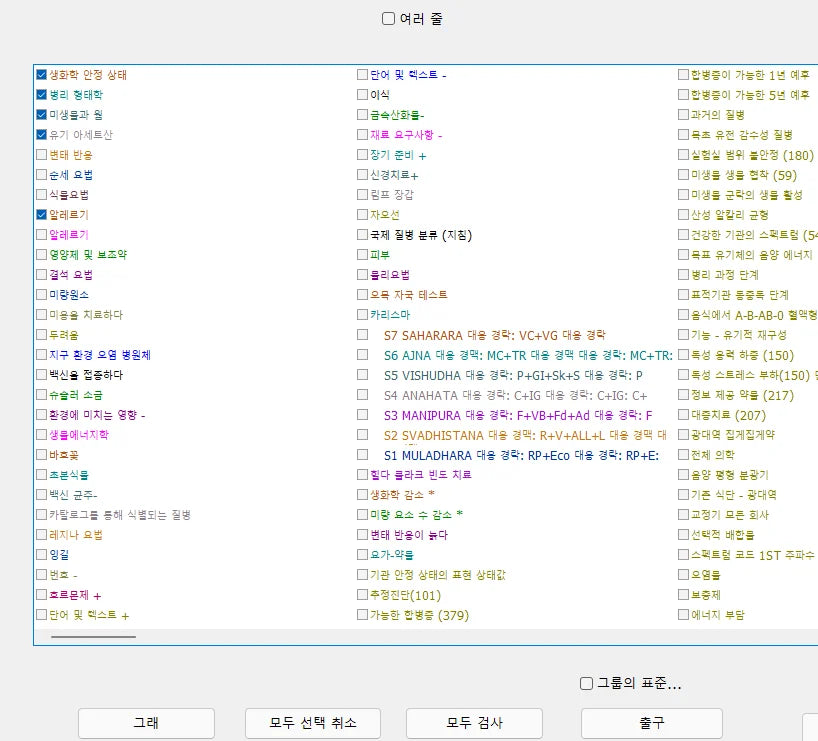Click the list's horizontal scrollbar thumb
This screenshot has width=818, height=741.
(93, 636)
